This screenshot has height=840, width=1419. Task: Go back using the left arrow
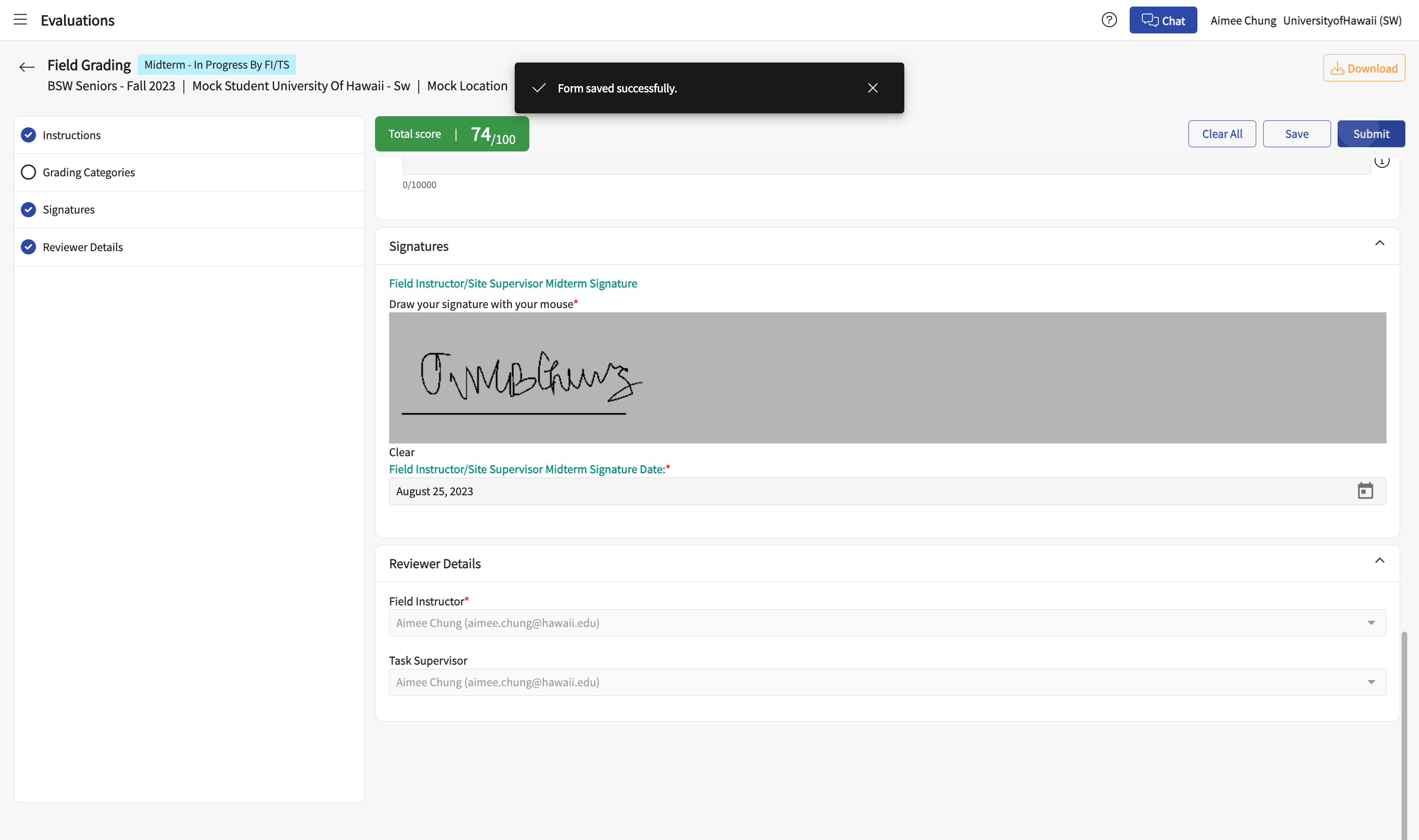(27, 67)
